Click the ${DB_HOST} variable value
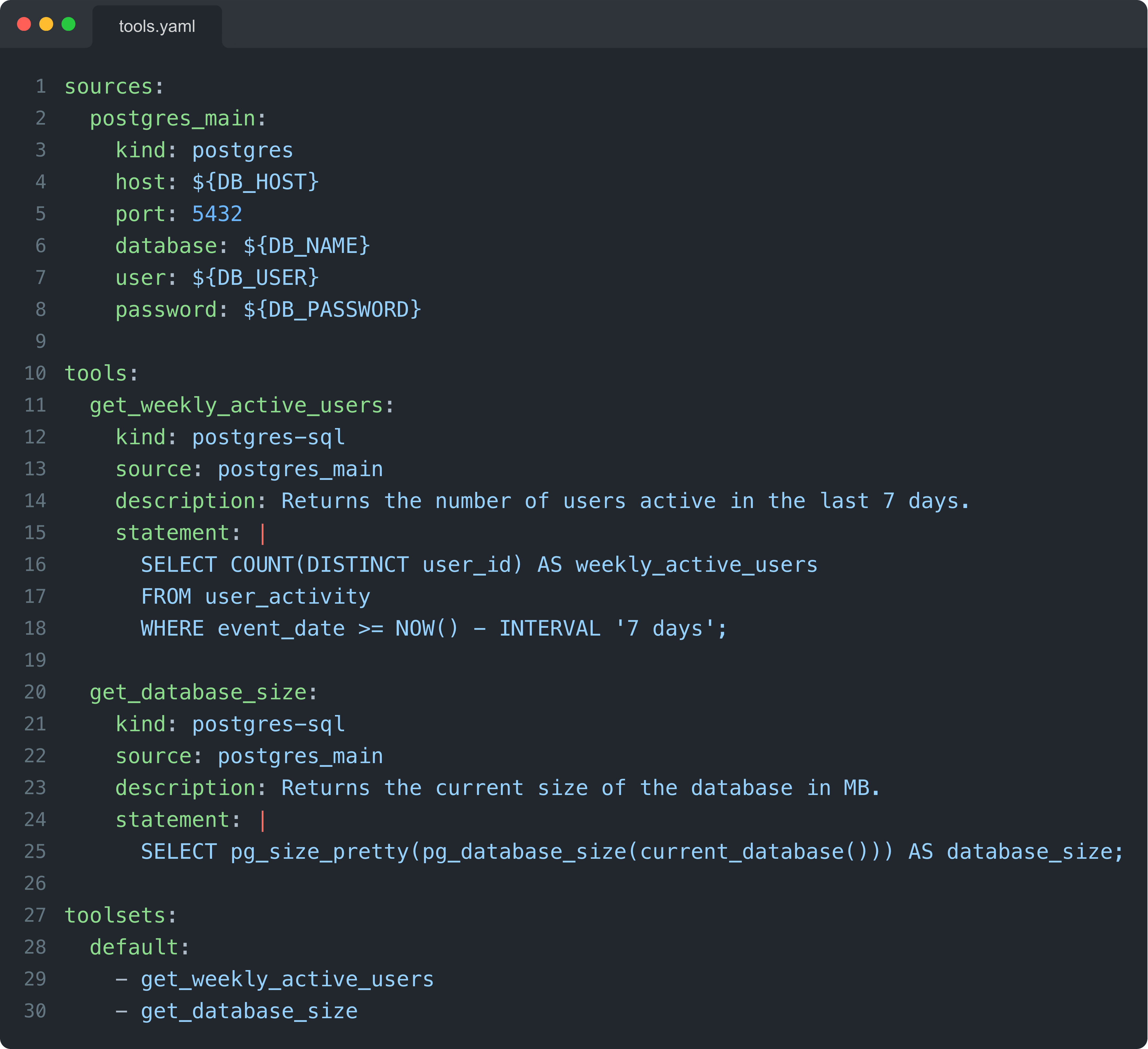The height and width of the screenshot is (1049, 1148). [255, 182]
